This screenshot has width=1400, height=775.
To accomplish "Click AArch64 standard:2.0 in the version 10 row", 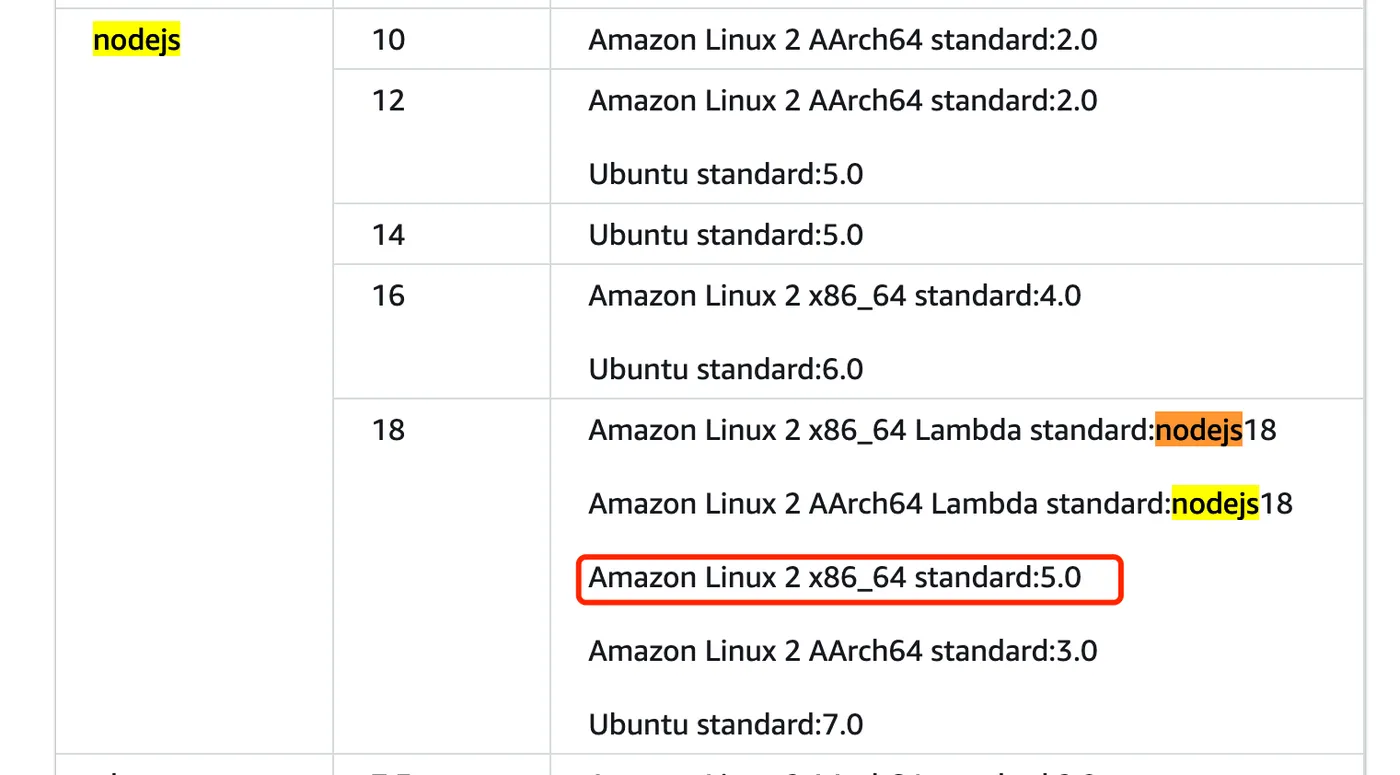I will (x=842, y=40).
